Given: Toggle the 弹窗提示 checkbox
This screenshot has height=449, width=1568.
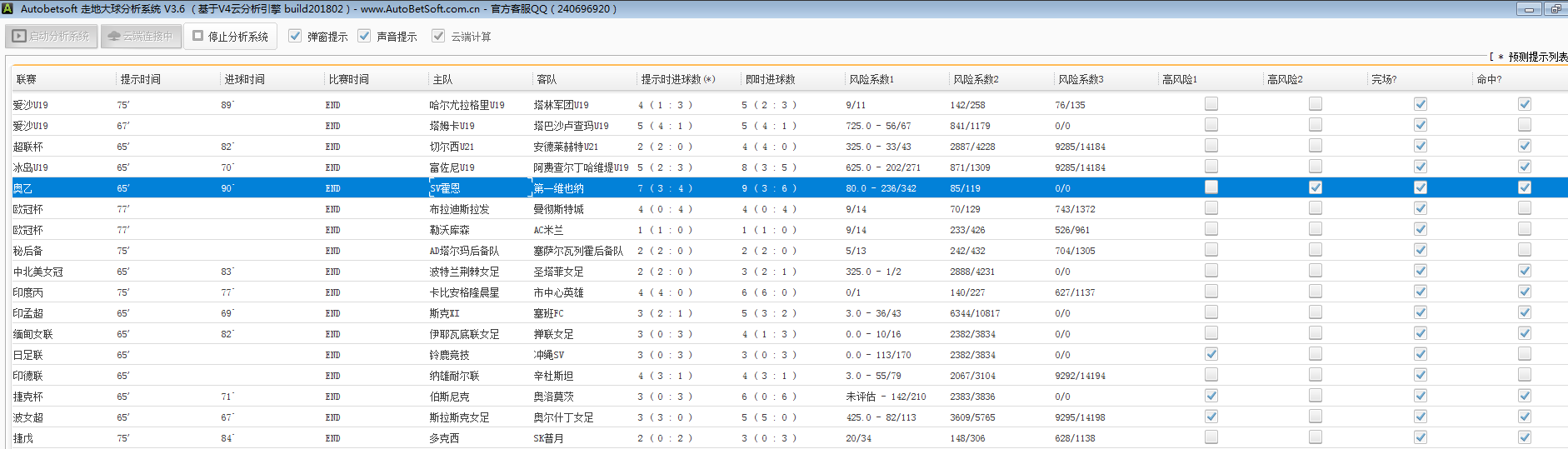Looking at the screenshot, I should [295, 36].
